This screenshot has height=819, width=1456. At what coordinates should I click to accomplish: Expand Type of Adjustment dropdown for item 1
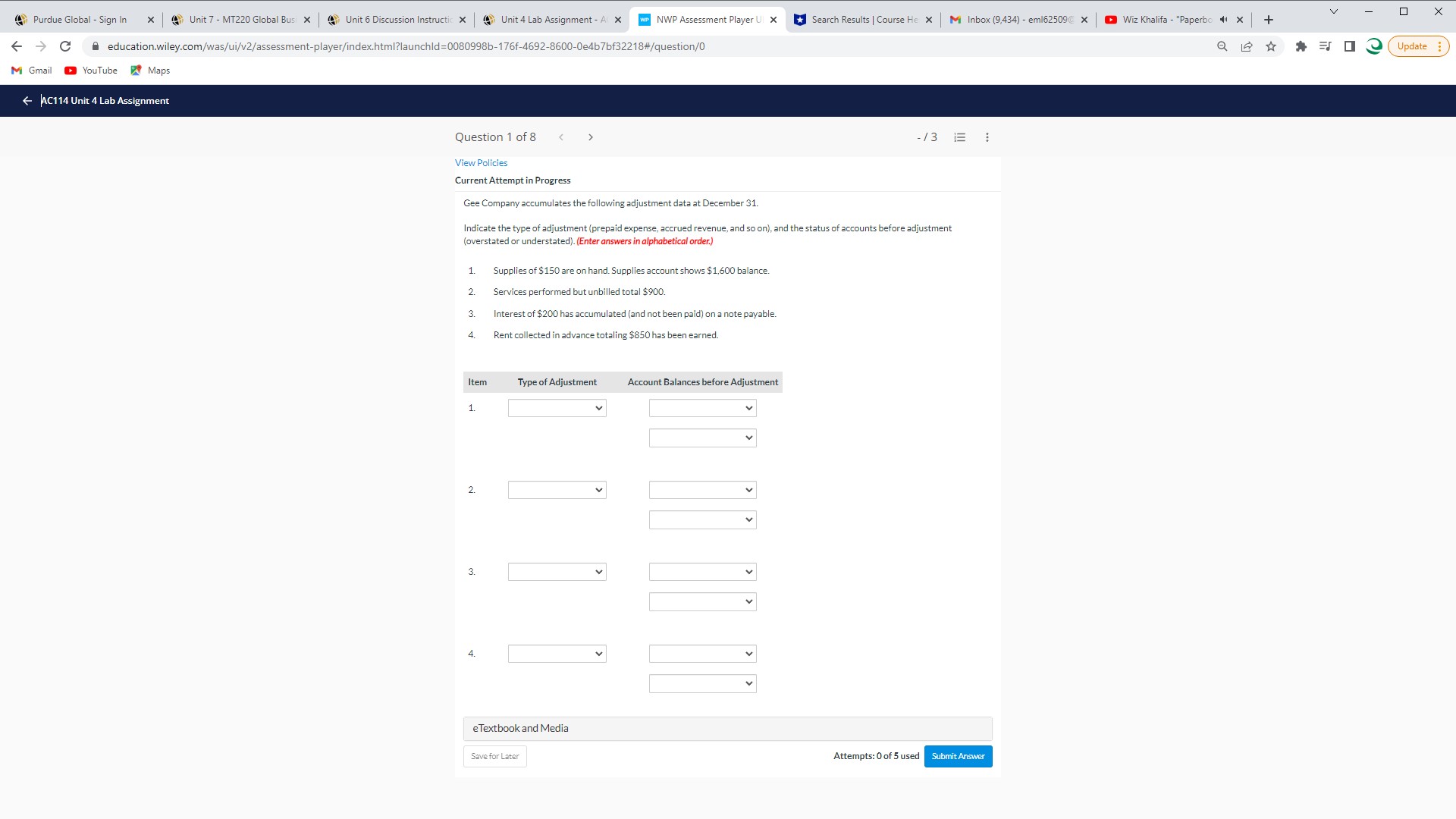pyautogui.click(x=557, y=409)
